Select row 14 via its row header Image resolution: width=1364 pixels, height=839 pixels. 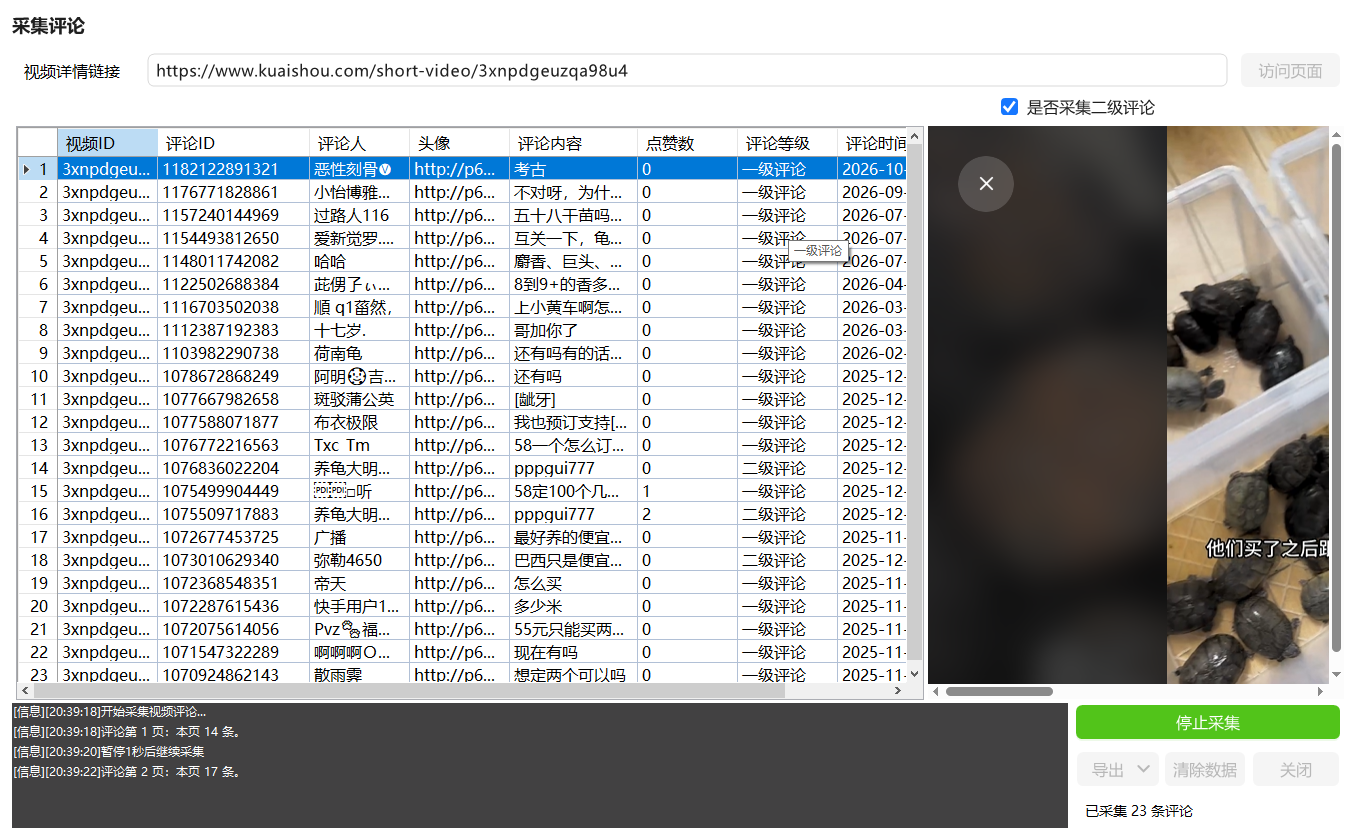(x=37, y=468)
